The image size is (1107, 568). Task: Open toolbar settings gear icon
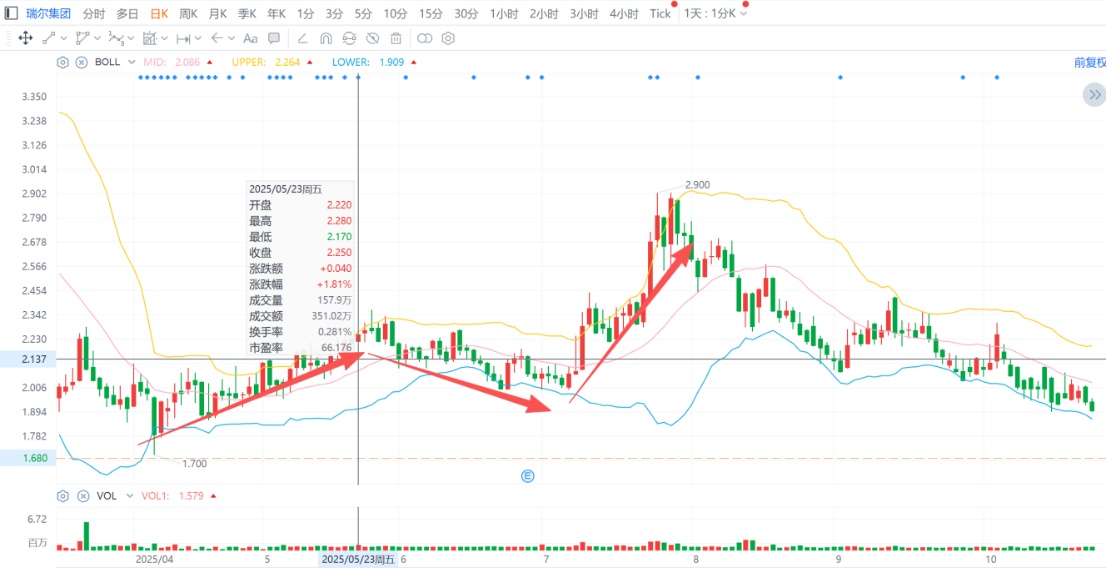(449, 38)
